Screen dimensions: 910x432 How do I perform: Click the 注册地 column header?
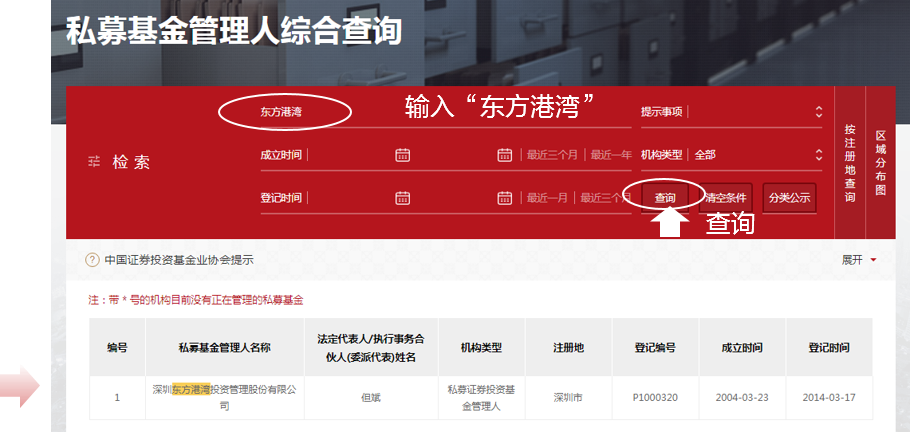click(x=569, y=347)
